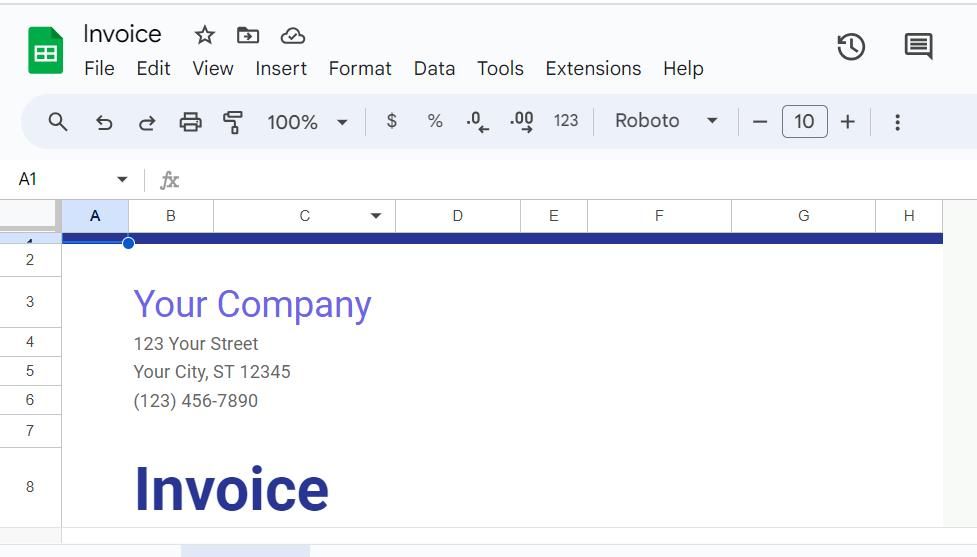Undo the last action
The height and width of the screenshot is (557, 977).
point(104,122)
